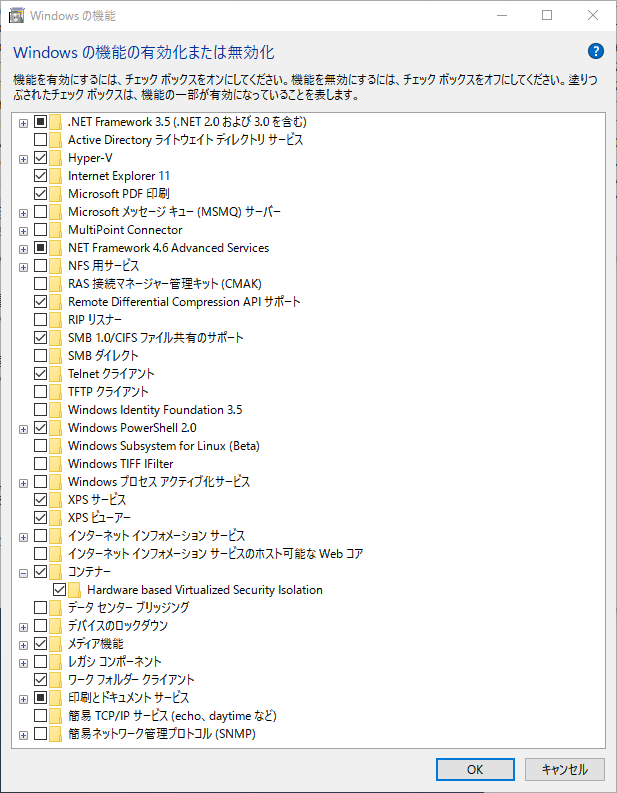The image size is (617, 793).
Task: Click the folder icon beside Microsoft PDF 印刷
Action: 56,194
